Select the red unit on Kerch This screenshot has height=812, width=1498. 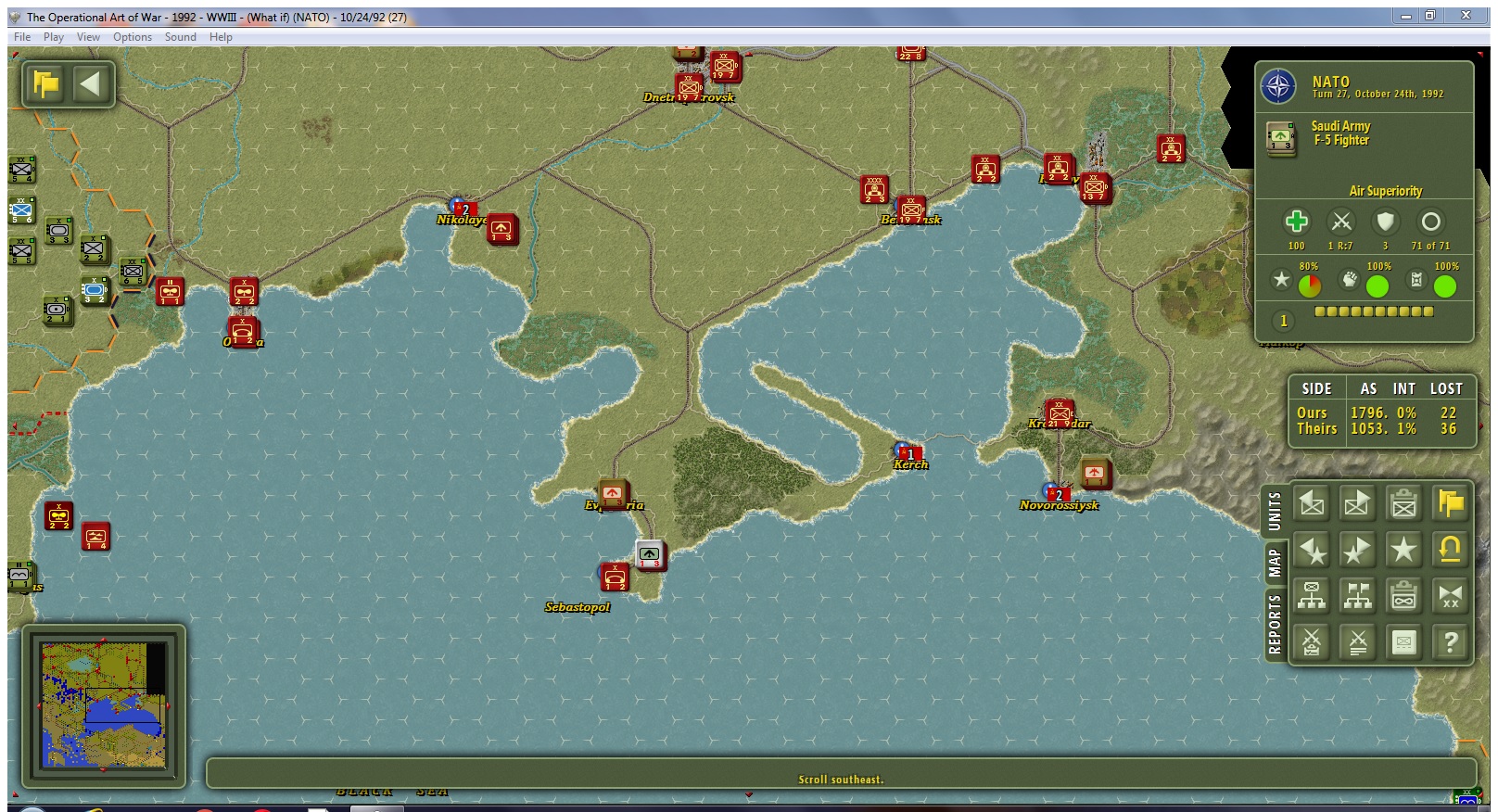point(909,453)
